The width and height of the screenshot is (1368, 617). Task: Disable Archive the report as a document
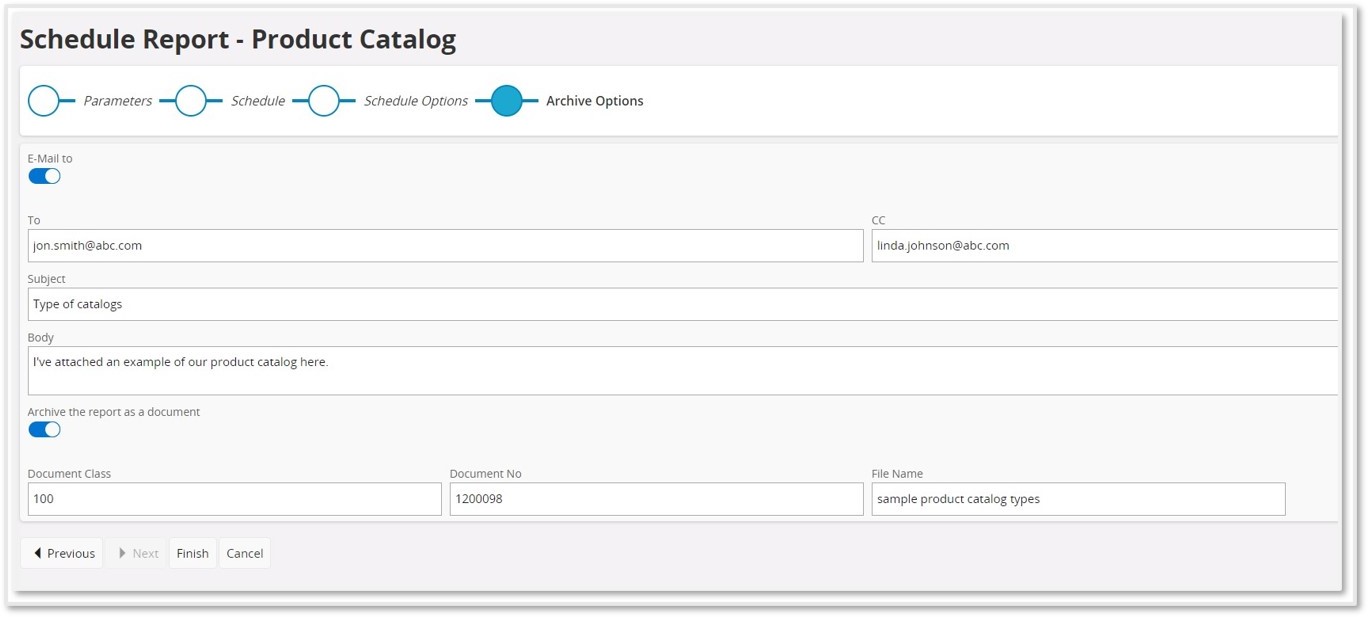pos(44,429)
